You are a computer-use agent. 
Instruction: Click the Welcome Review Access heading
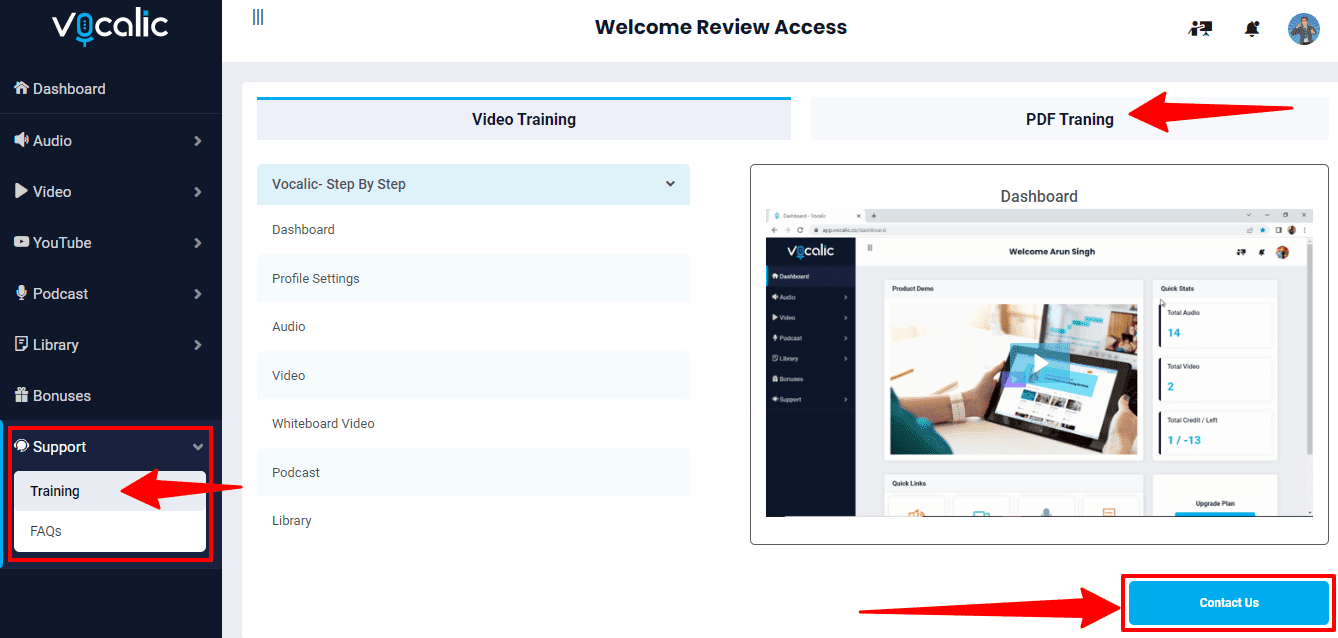tap(721, 28)
